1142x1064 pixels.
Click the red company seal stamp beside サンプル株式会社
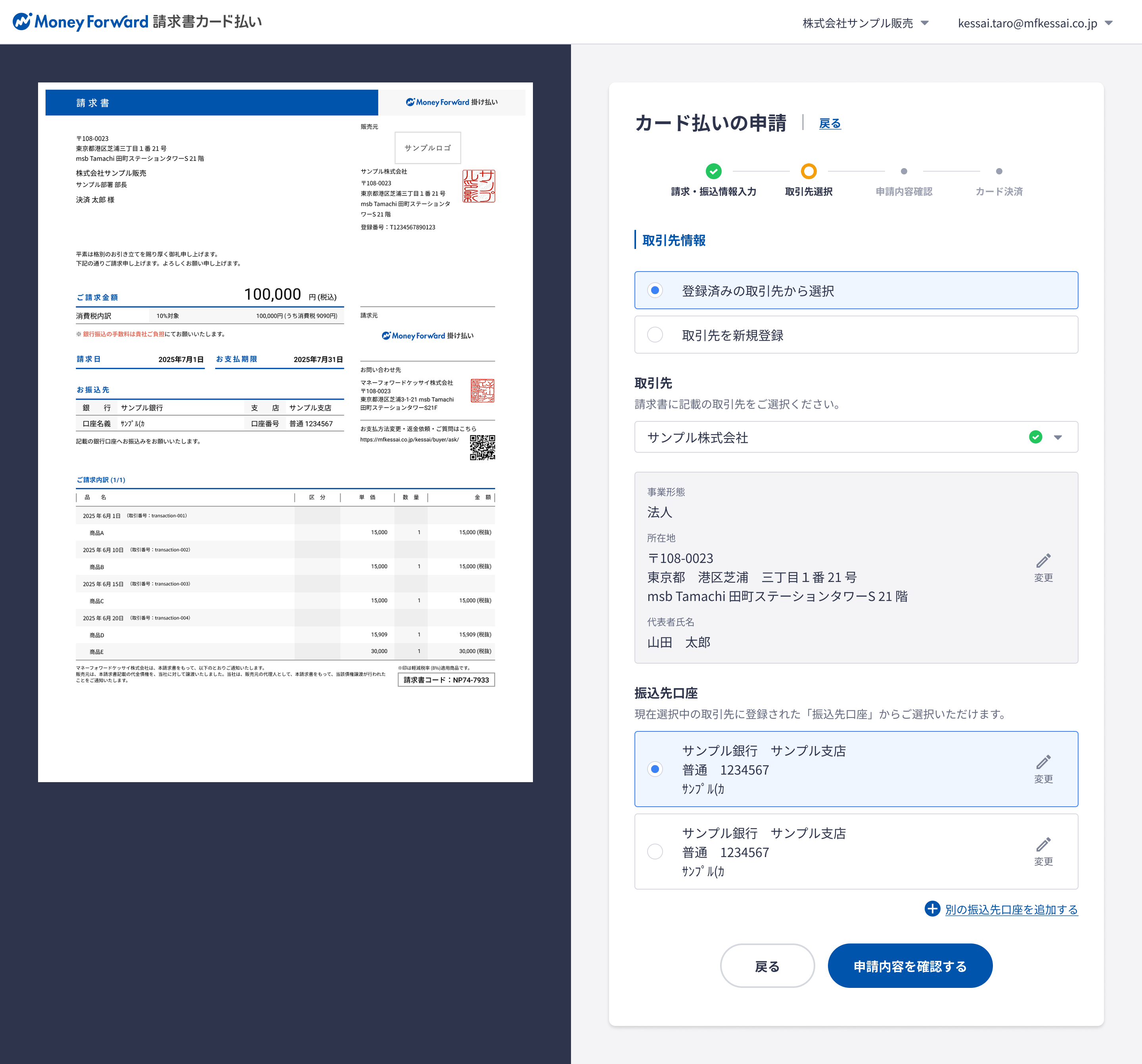tap(479, 186)
